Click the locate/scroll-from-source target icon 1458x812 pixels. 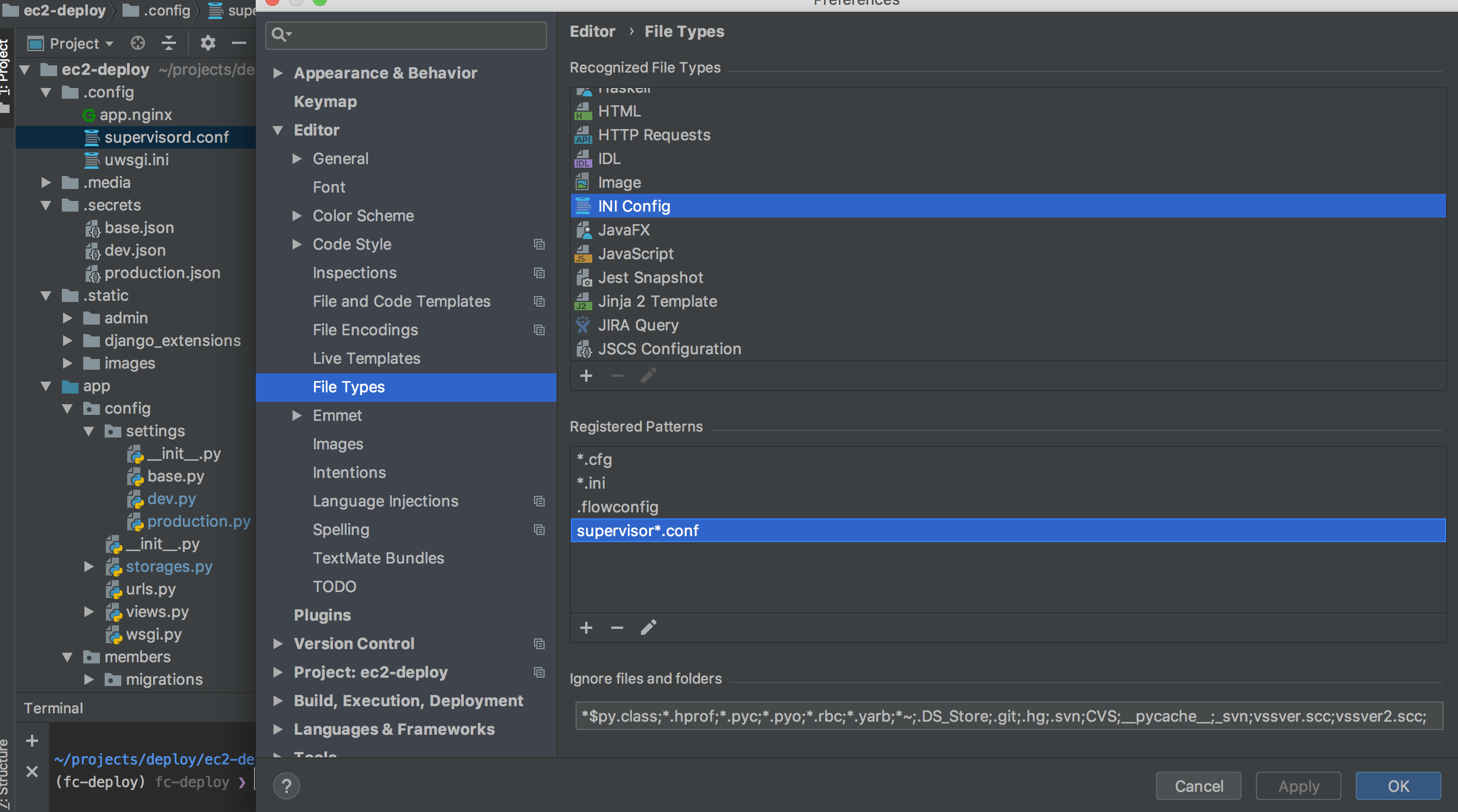coord(138,43)
